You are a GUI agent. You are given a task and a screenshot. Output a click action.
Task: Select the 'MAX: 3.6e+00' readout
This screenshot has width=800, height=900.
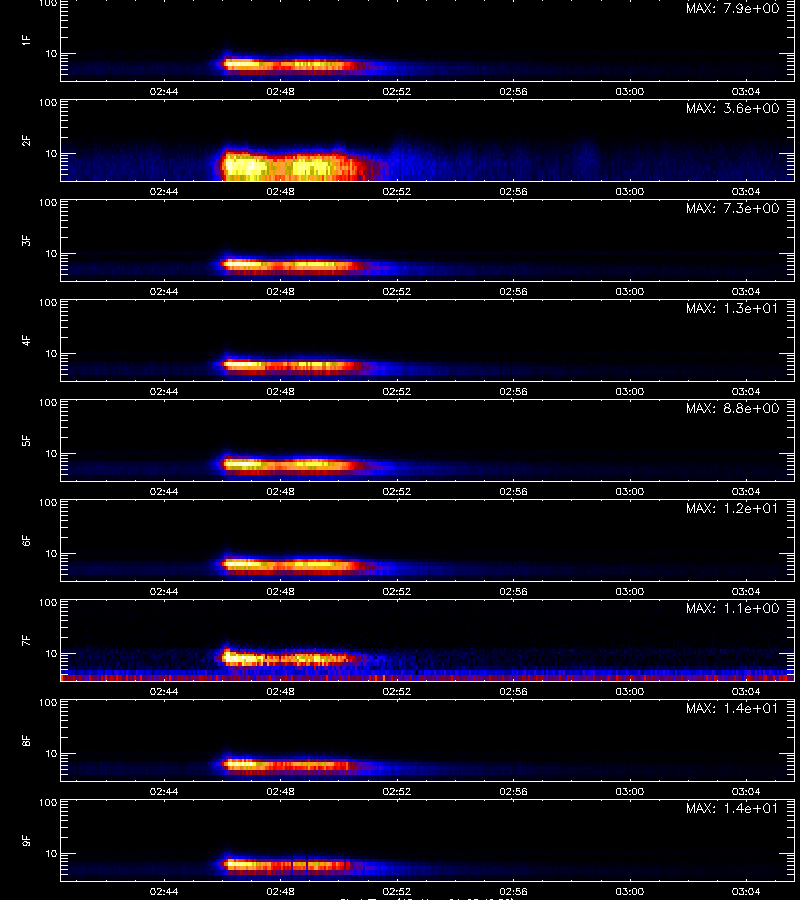tap(732, 108)
